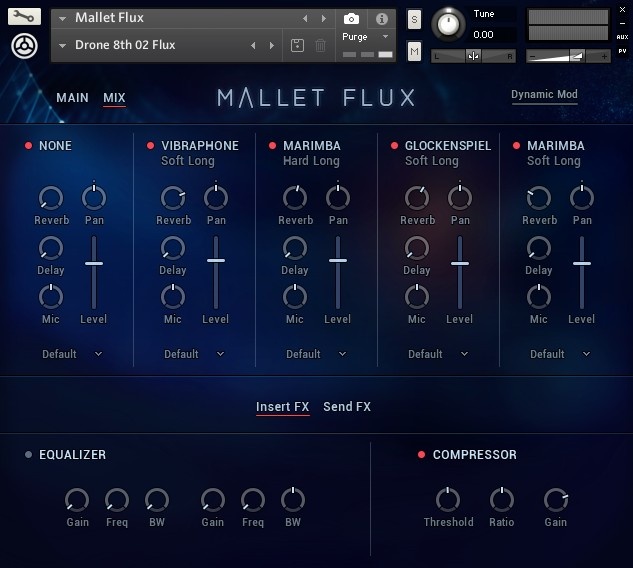Take a snapshot with the camera icon

tap(351, 19)
